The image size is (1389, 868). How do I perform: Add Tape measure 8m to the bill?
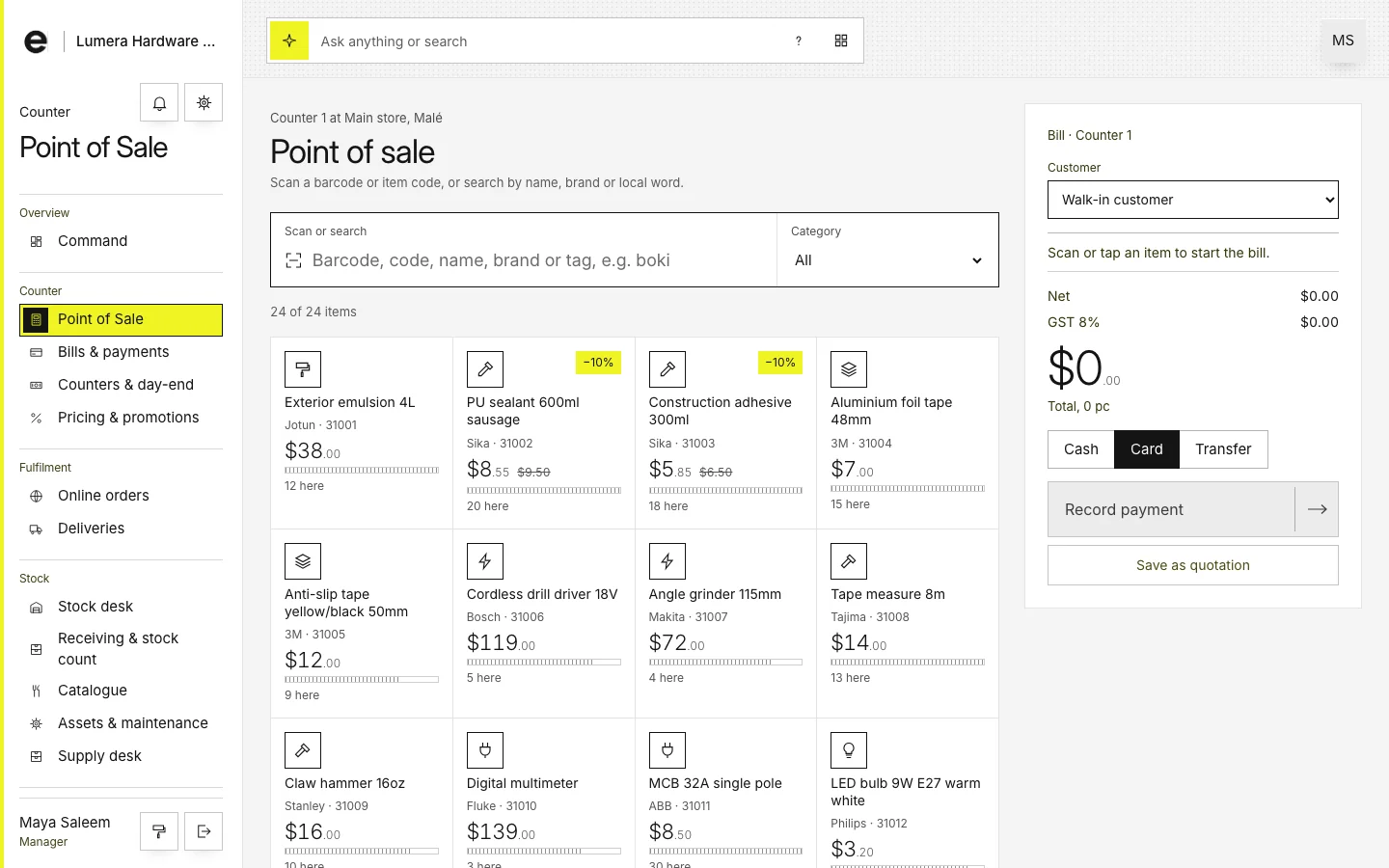908,623
